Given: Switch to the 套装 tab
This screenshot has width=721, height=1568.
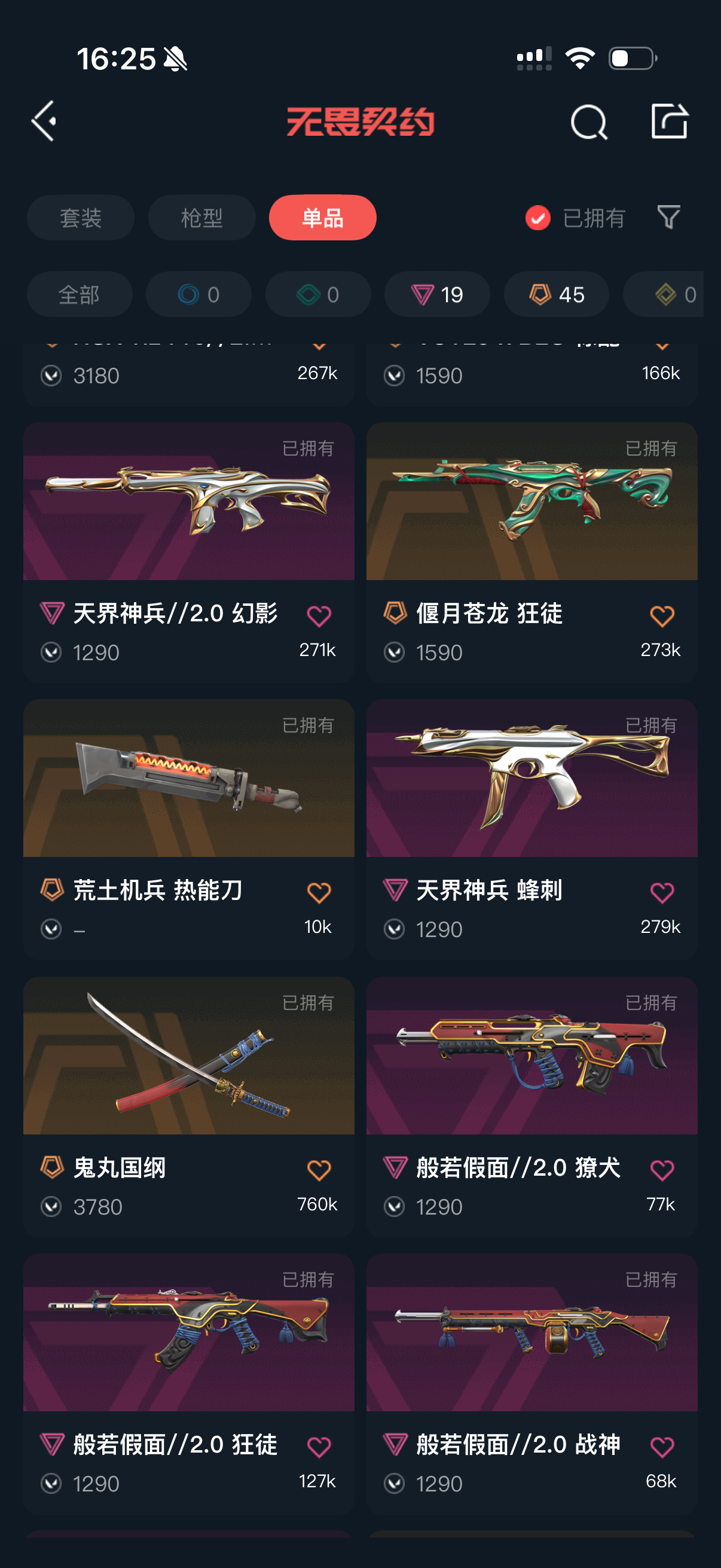Looking at the screenshot, I should [80, 218].
